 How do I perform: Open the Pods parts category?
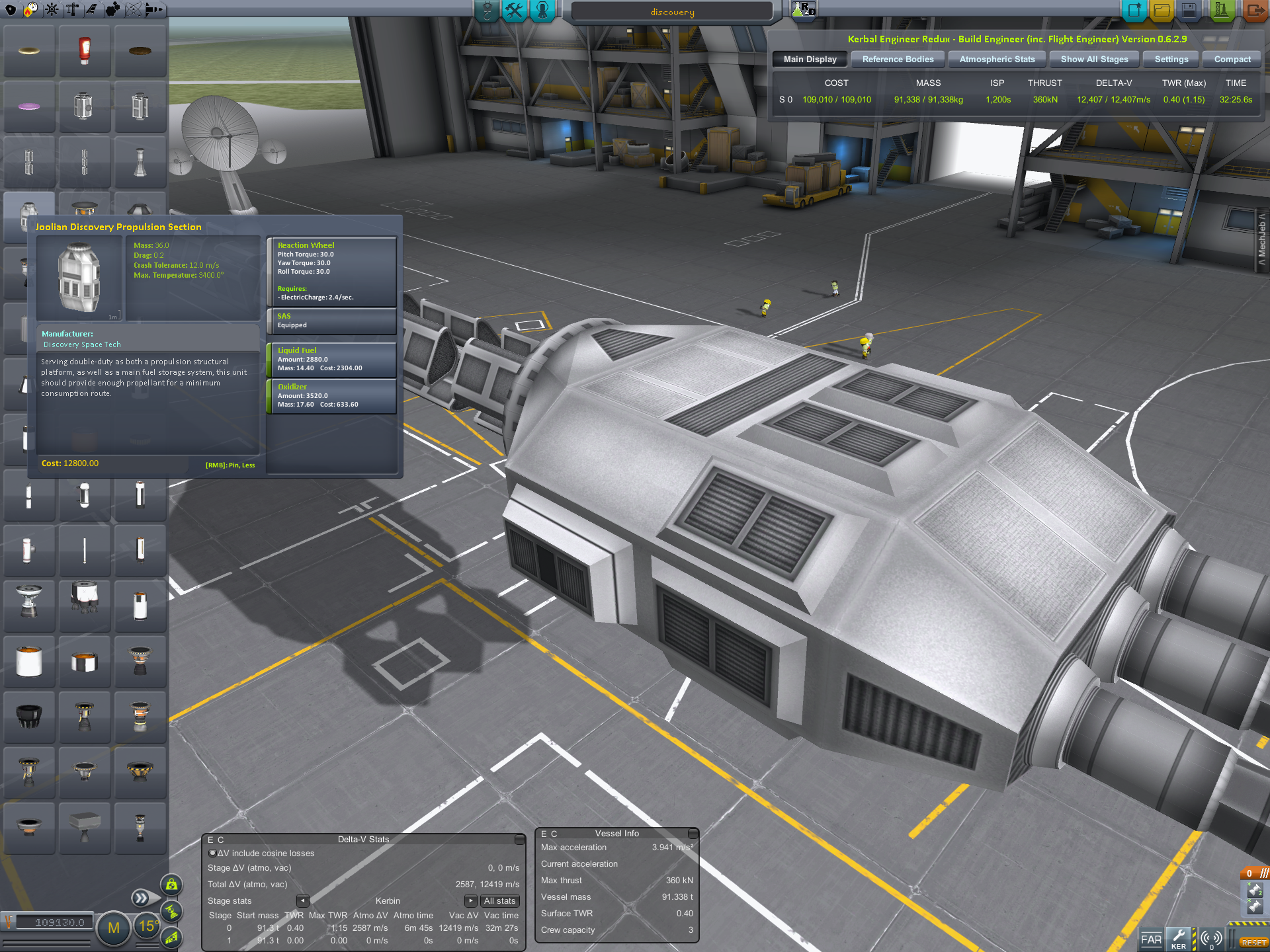pos(11,9)
